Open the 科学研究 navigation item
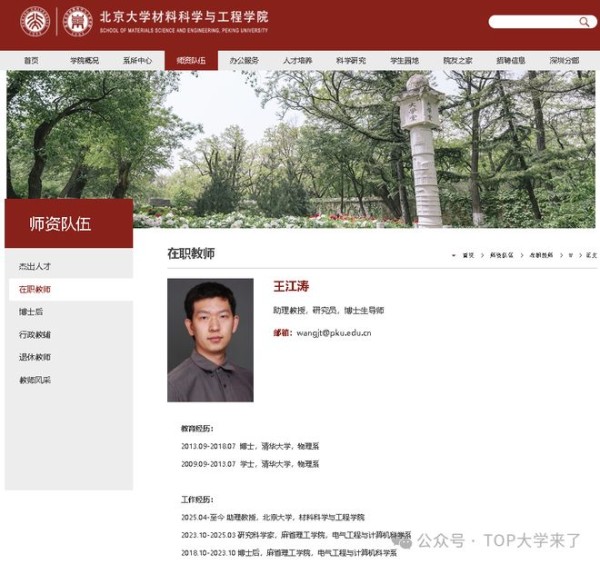Viewport: 600px width, 564px height. (350, 61)
